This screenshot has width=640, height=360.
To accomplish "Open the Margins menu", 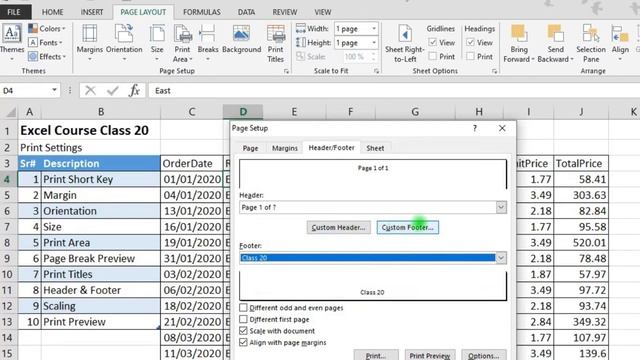I will 89,42.
